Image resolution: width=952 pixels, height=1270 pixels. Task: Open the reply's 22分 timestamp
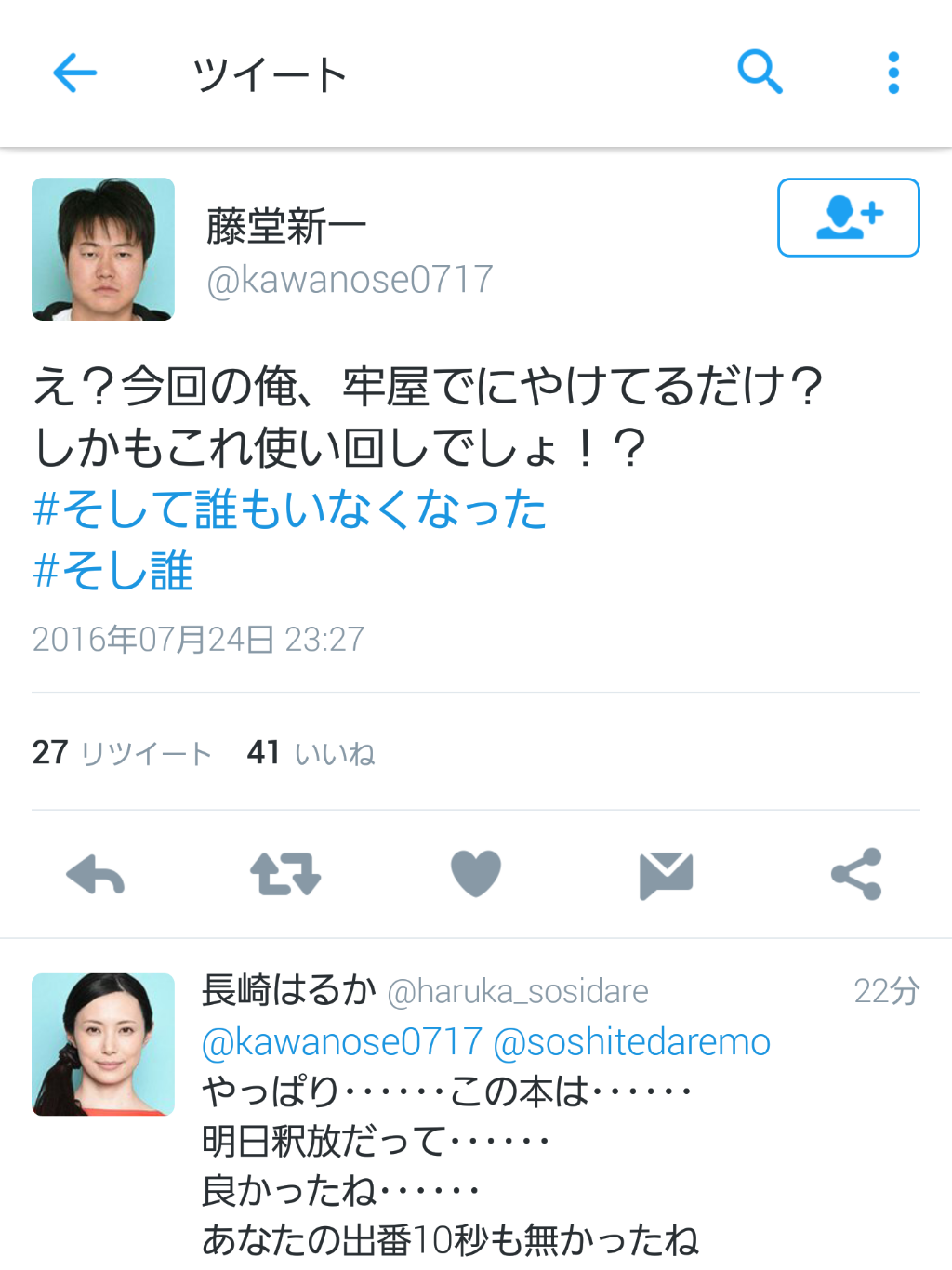pos(887,991)
